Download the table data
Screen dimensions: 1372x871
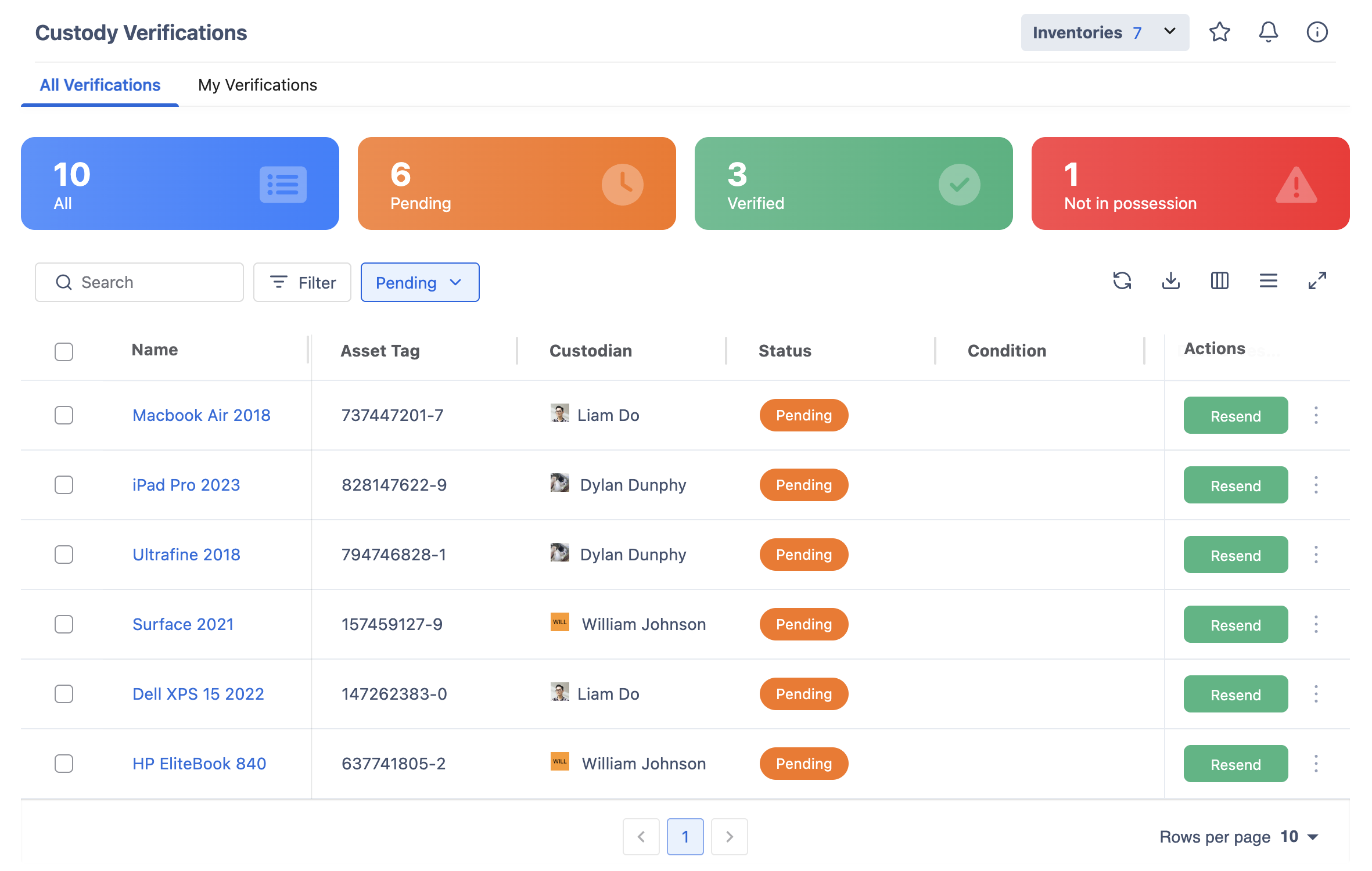(x=1170, y=281)
